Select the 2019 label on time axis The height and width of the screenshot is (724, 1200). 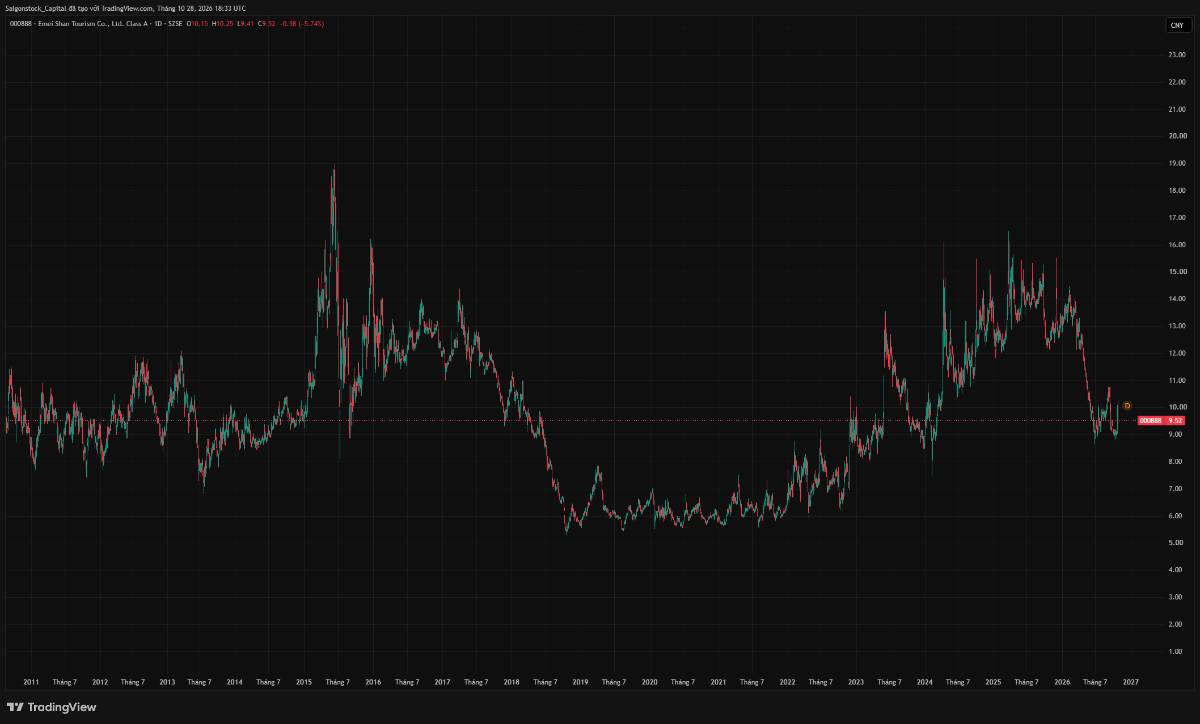(x=580, y=682)
